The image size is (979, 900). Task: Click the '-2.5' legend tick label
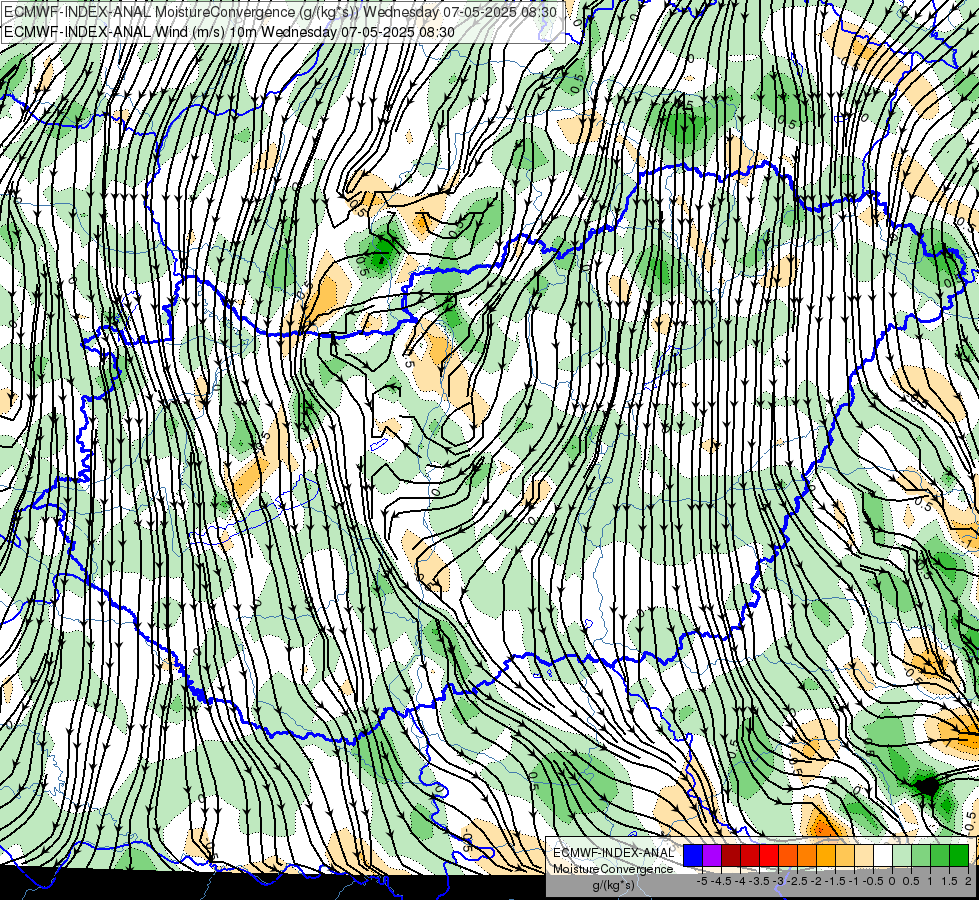pos(797,881)
